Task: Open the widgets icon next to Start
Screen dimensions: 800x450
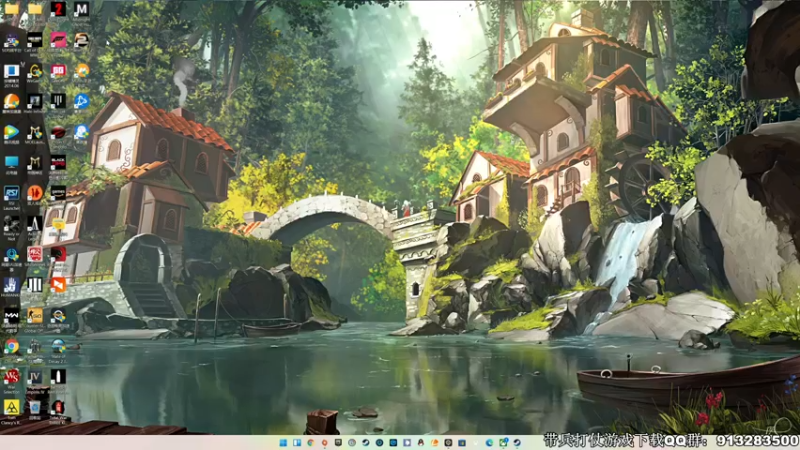Action: tap(297, 442)
